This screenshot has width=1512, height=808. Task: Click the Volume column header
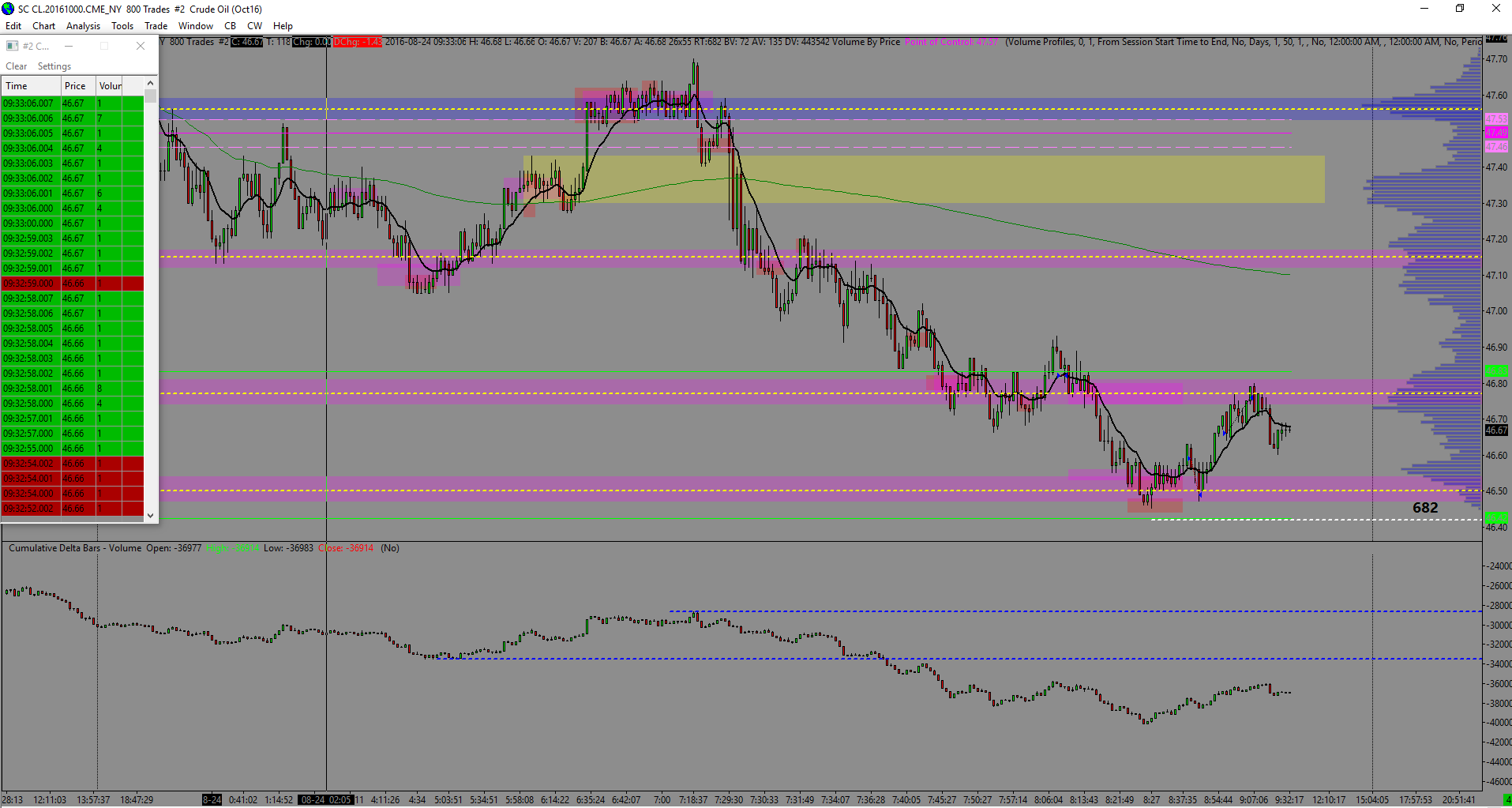point(110,86)
